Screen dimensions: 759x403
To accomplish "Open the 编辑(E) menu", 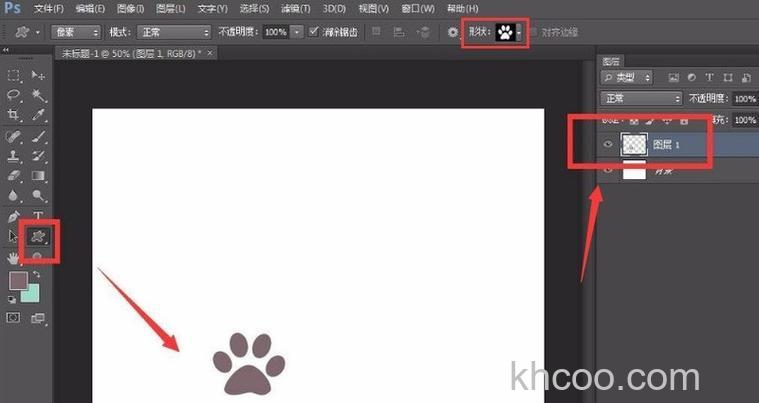I will (90, 8).
